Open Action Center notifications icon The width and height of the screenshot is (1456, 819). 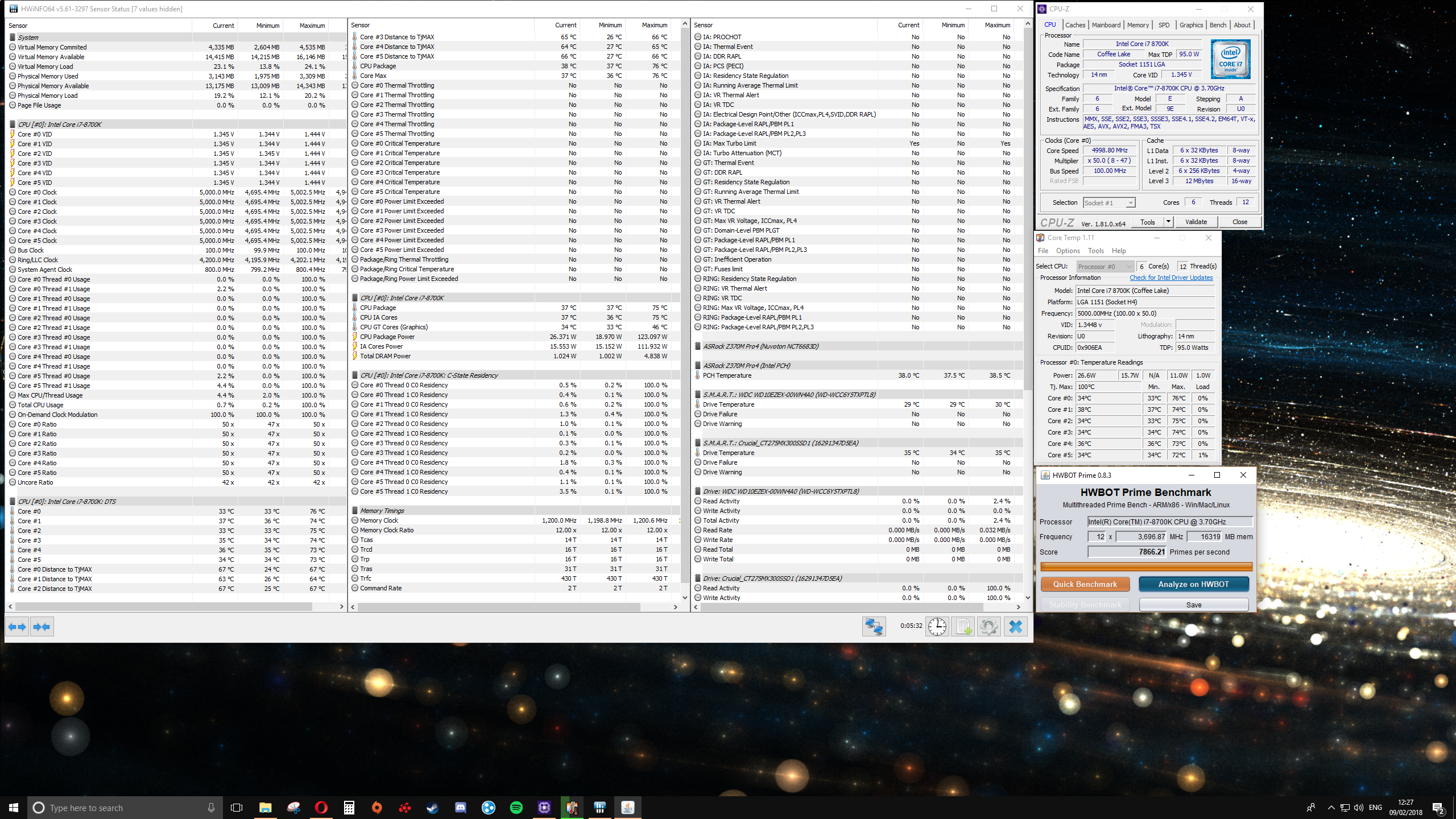point(1438,808)
